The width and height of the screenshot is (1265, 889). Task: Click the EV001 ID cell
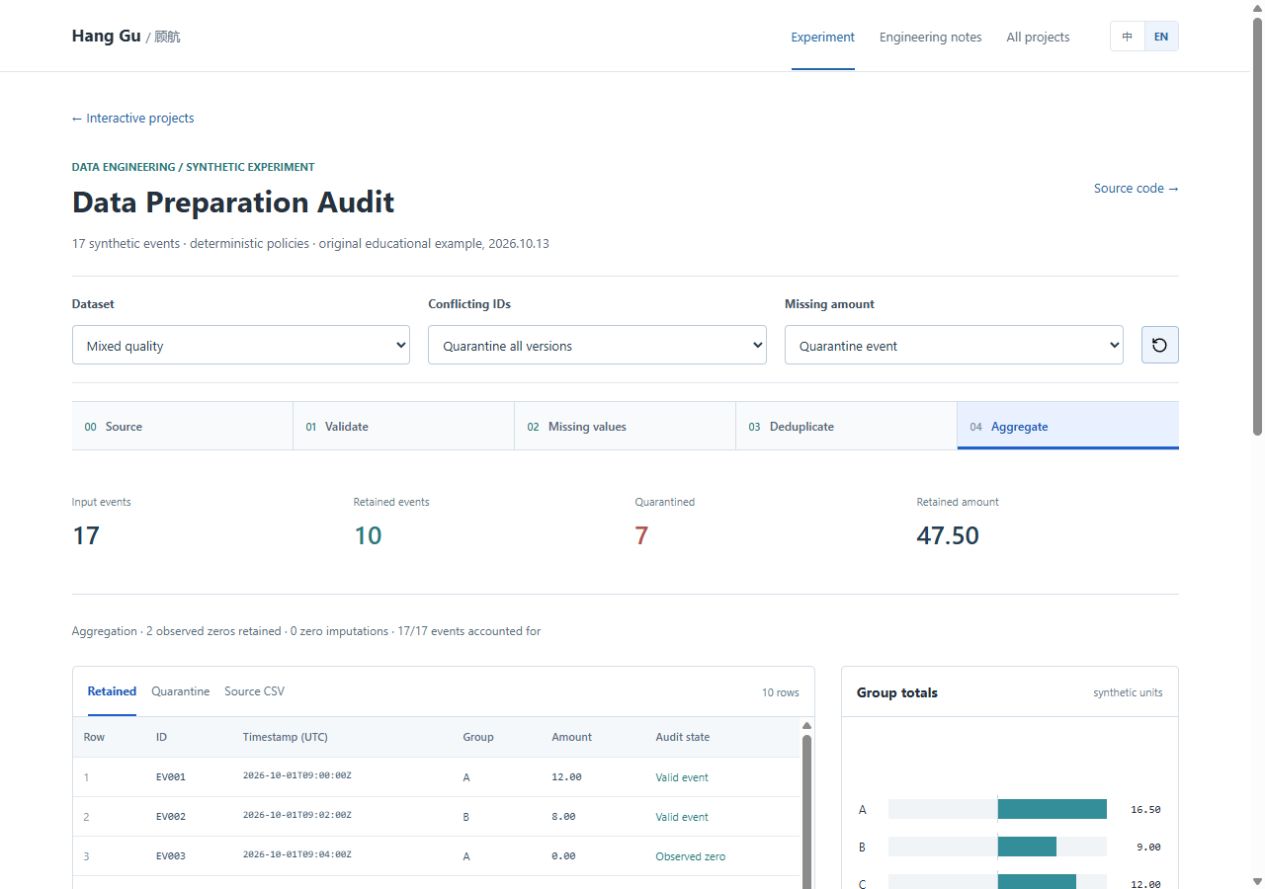point(170,777)
